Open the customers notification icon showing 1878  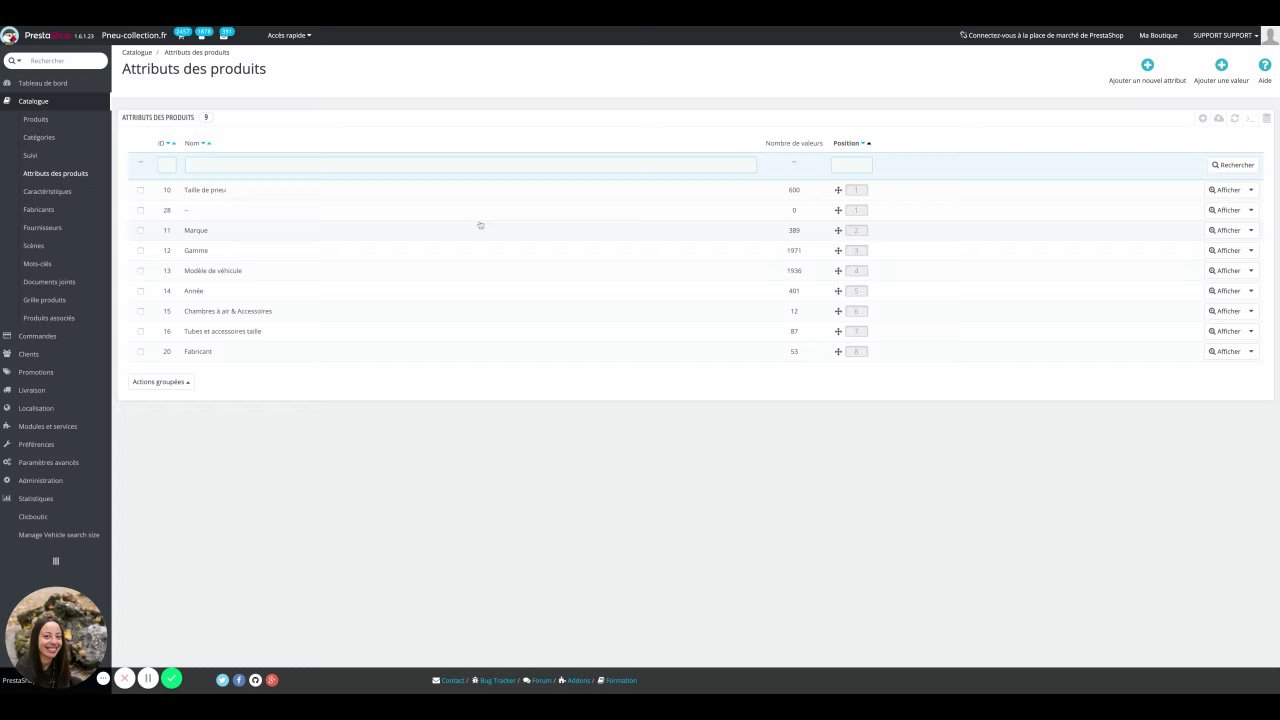[x=202, y=35]
